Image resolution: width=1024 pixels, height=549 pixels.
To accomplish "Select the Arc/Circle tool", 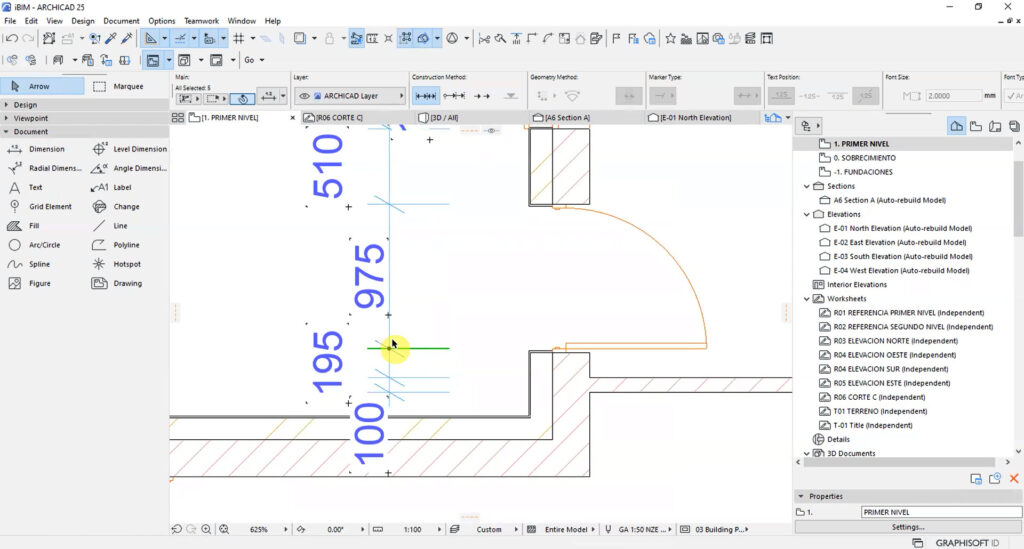I will pyautogui.click(x=35, y=245).
